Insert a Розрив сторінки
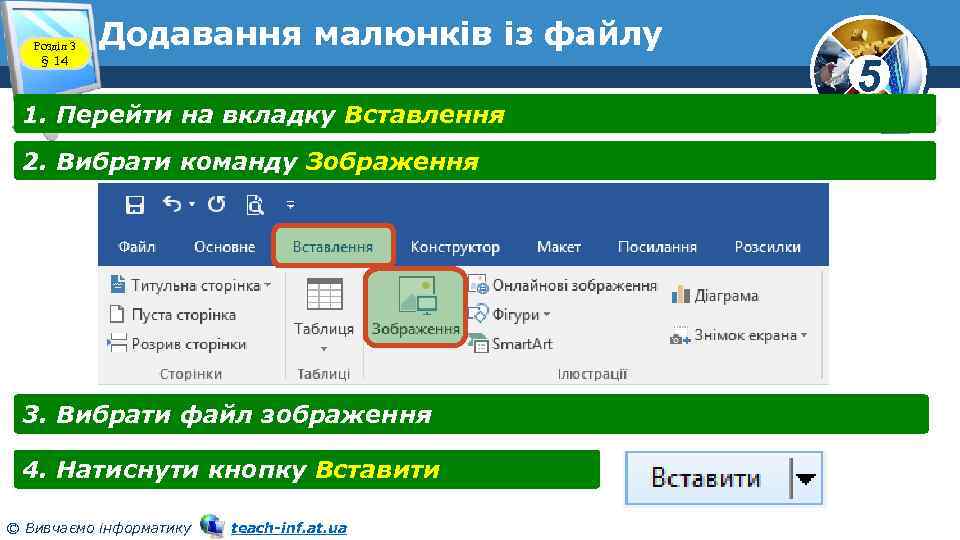Screen dimensions: 960x540 tap(177, 344)
